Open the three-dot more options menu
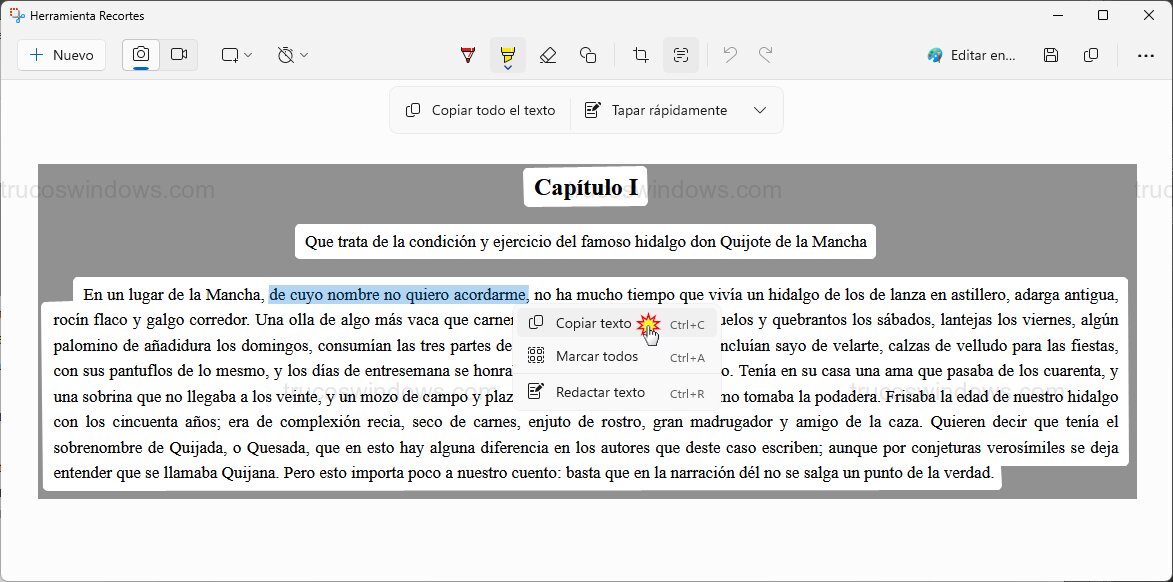 1146,55
